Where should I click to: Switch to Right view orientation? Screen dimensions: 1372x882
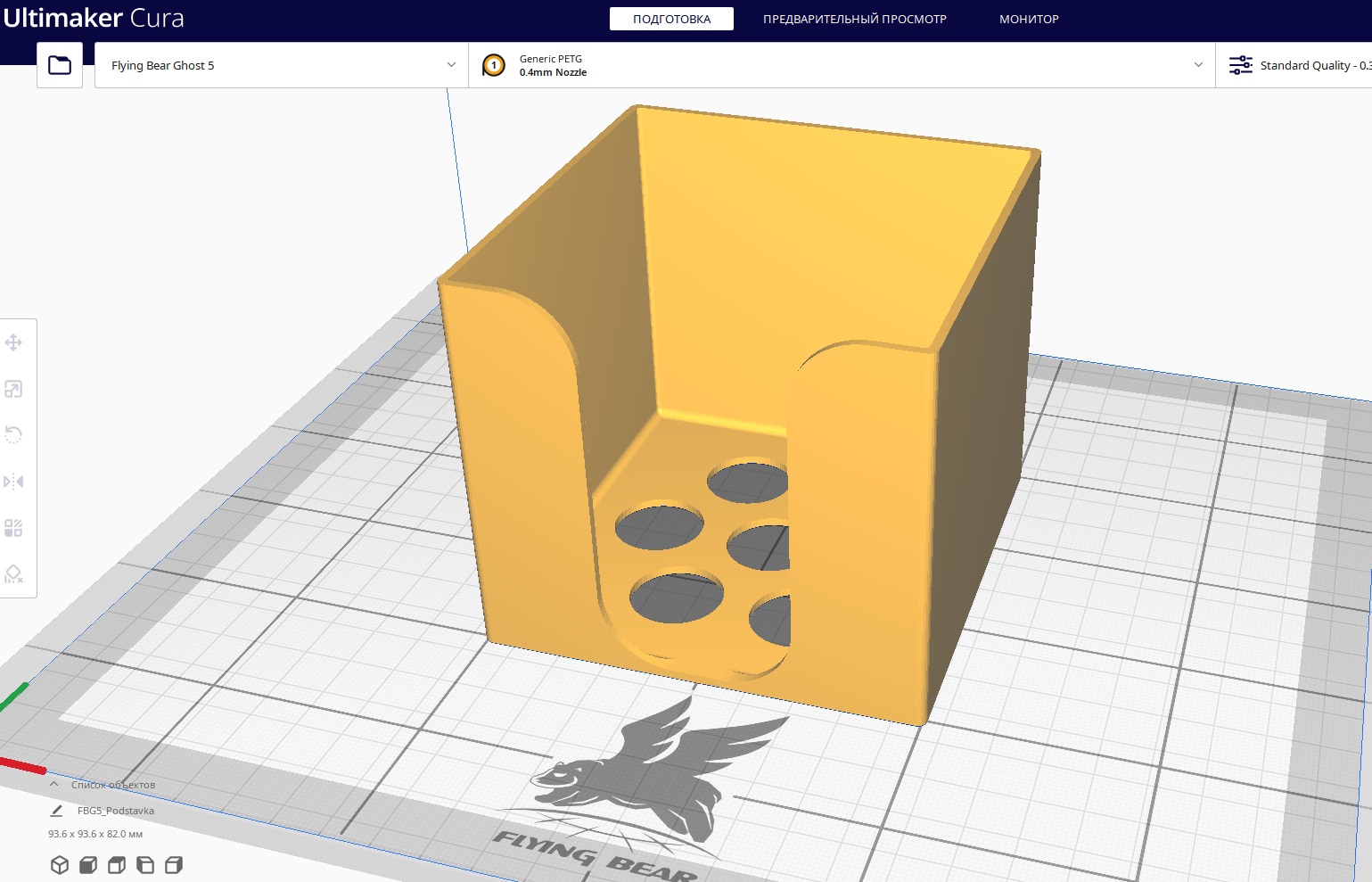pos(174,865)
